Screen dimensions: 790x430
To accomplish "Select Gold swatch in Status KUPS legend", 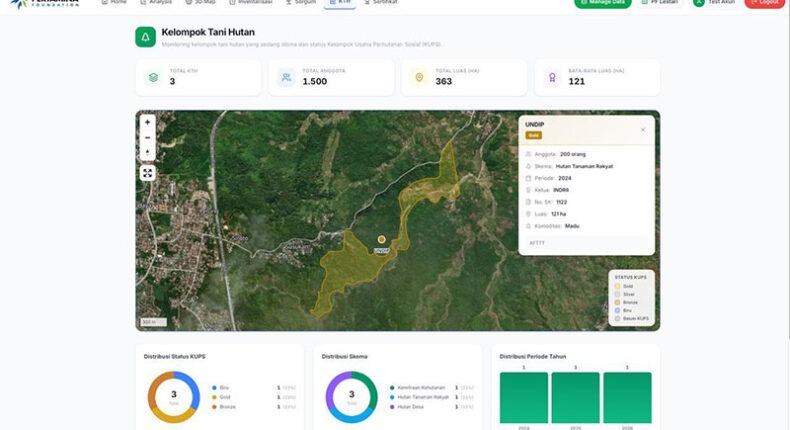I will 618,286.
